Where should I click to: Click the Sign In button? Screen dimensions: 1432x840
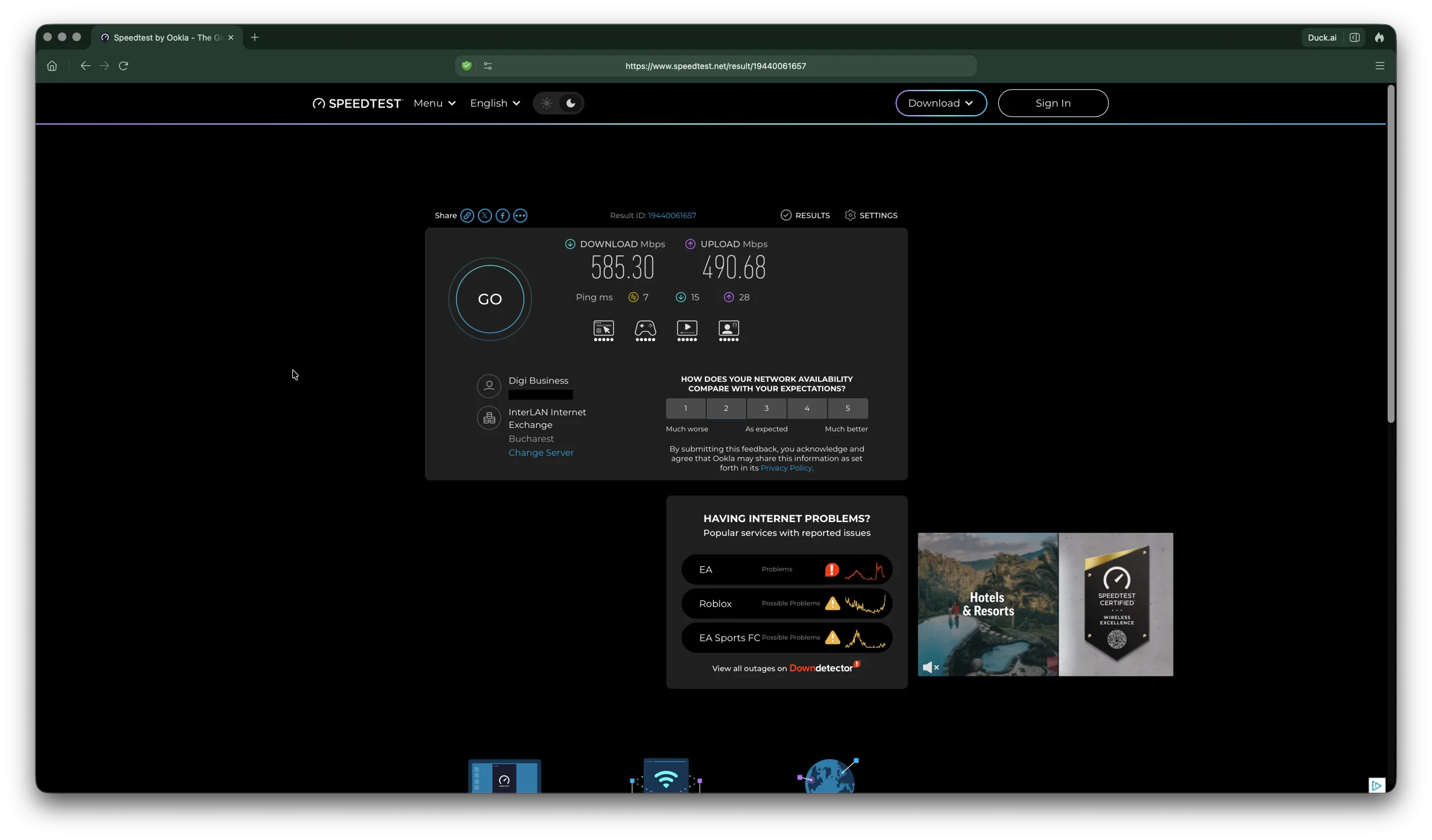(1053, 103)
